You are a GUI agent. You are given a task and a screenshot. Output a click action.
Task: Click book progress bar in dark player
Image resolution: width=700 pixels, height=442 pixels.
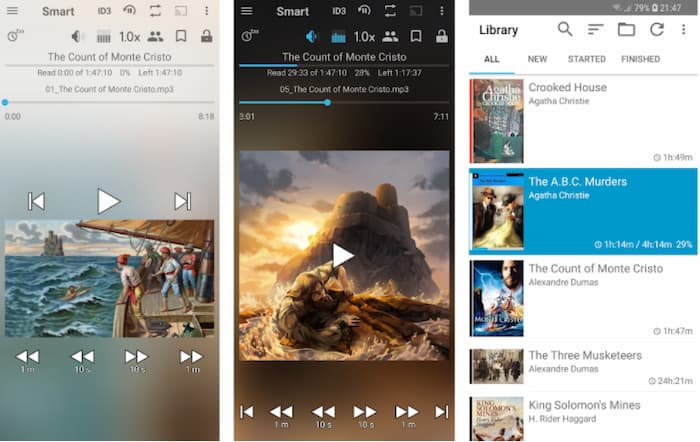344,65
